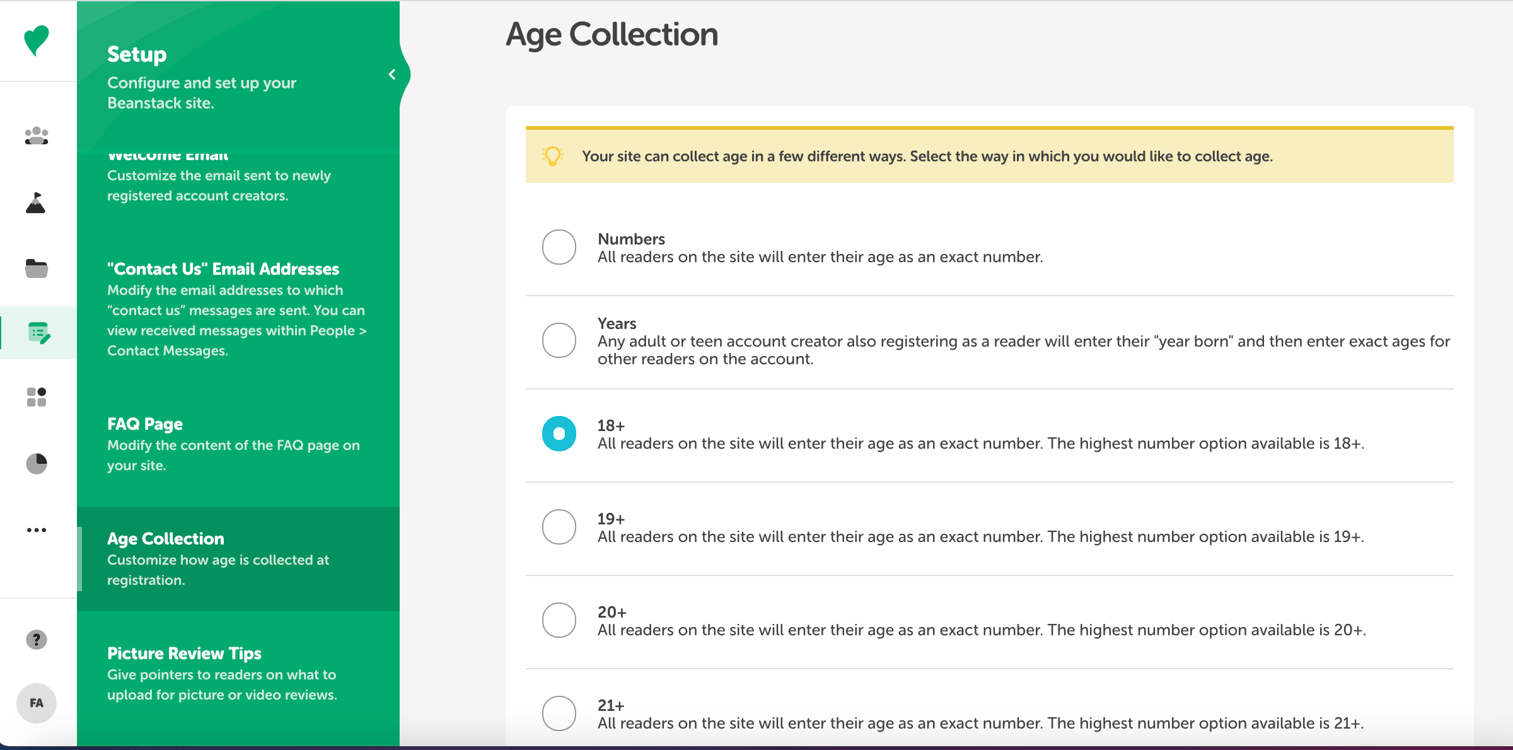Open the mountain flag challenges icon
Viewport: 1513px width, 750px height.
coord(36,203)
